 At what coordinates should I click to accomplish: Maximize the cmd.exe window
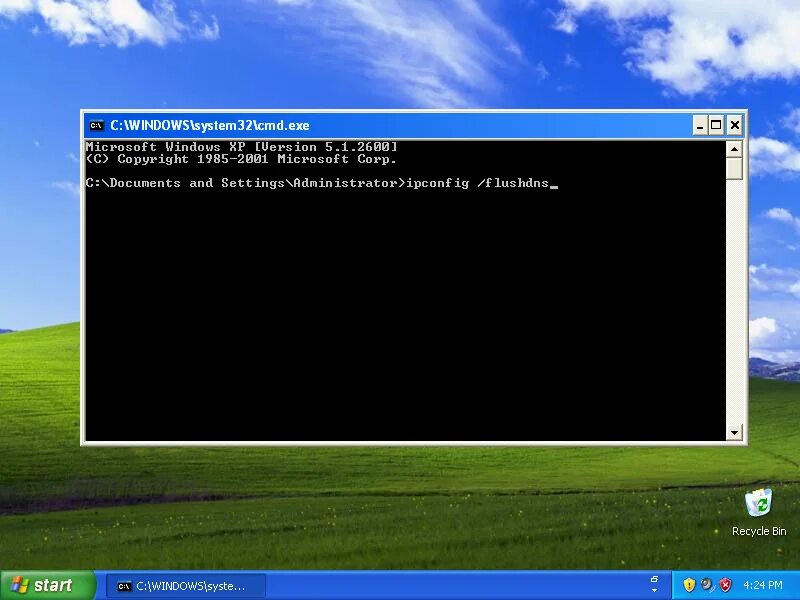pos(716,125)
